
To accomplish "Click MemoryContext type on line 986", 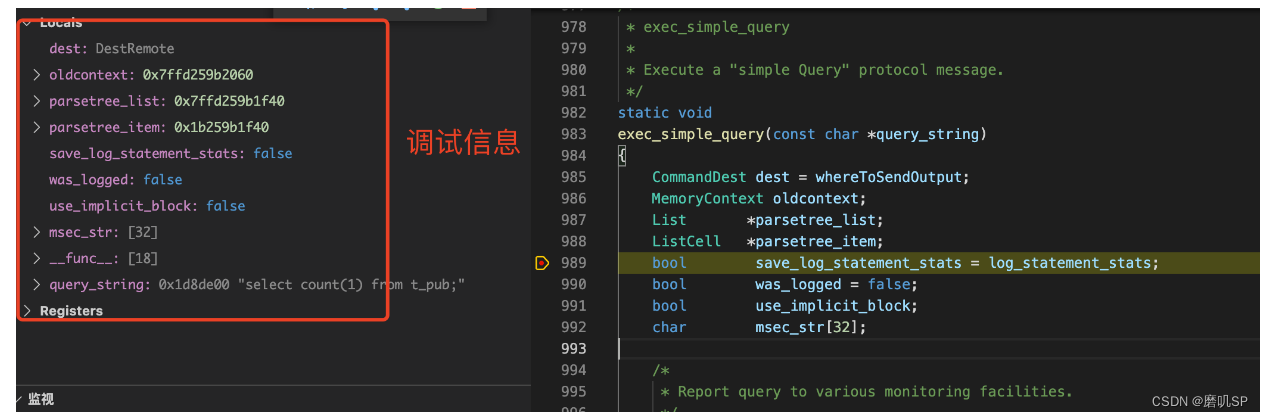I will [708, 199].
